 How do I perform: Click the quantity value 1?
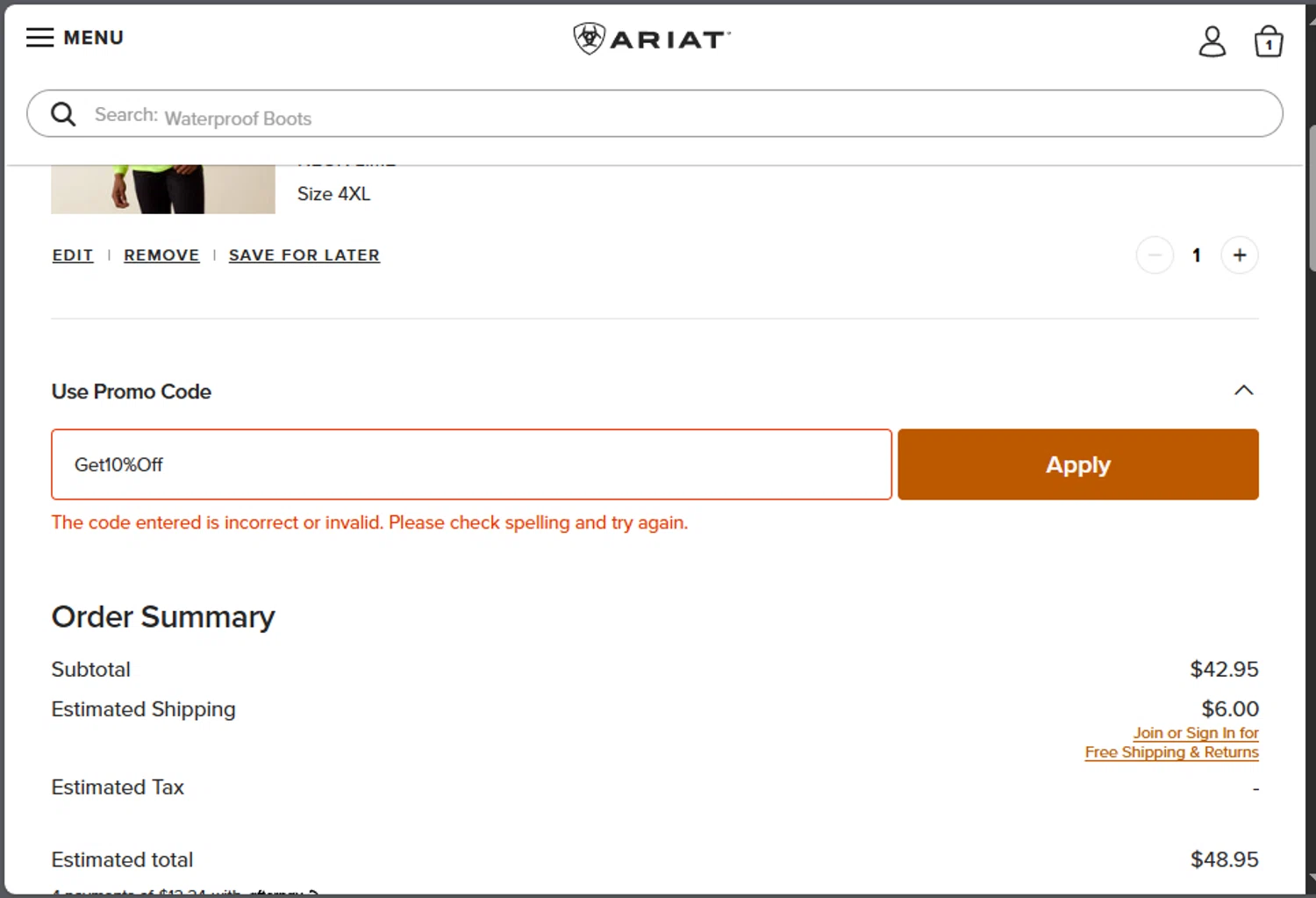point(1196,255)
